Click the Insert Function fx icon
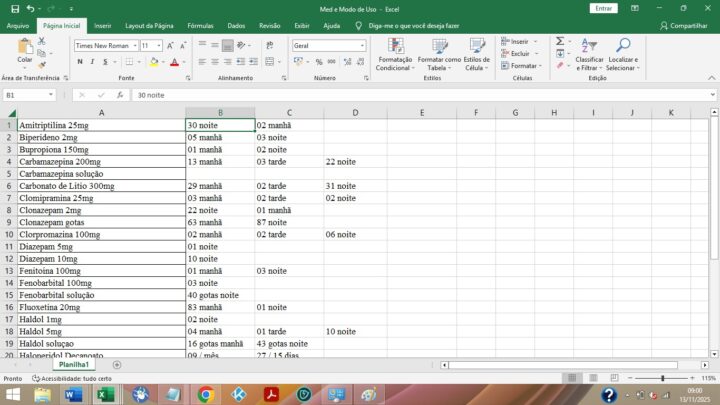 (120, 95)
